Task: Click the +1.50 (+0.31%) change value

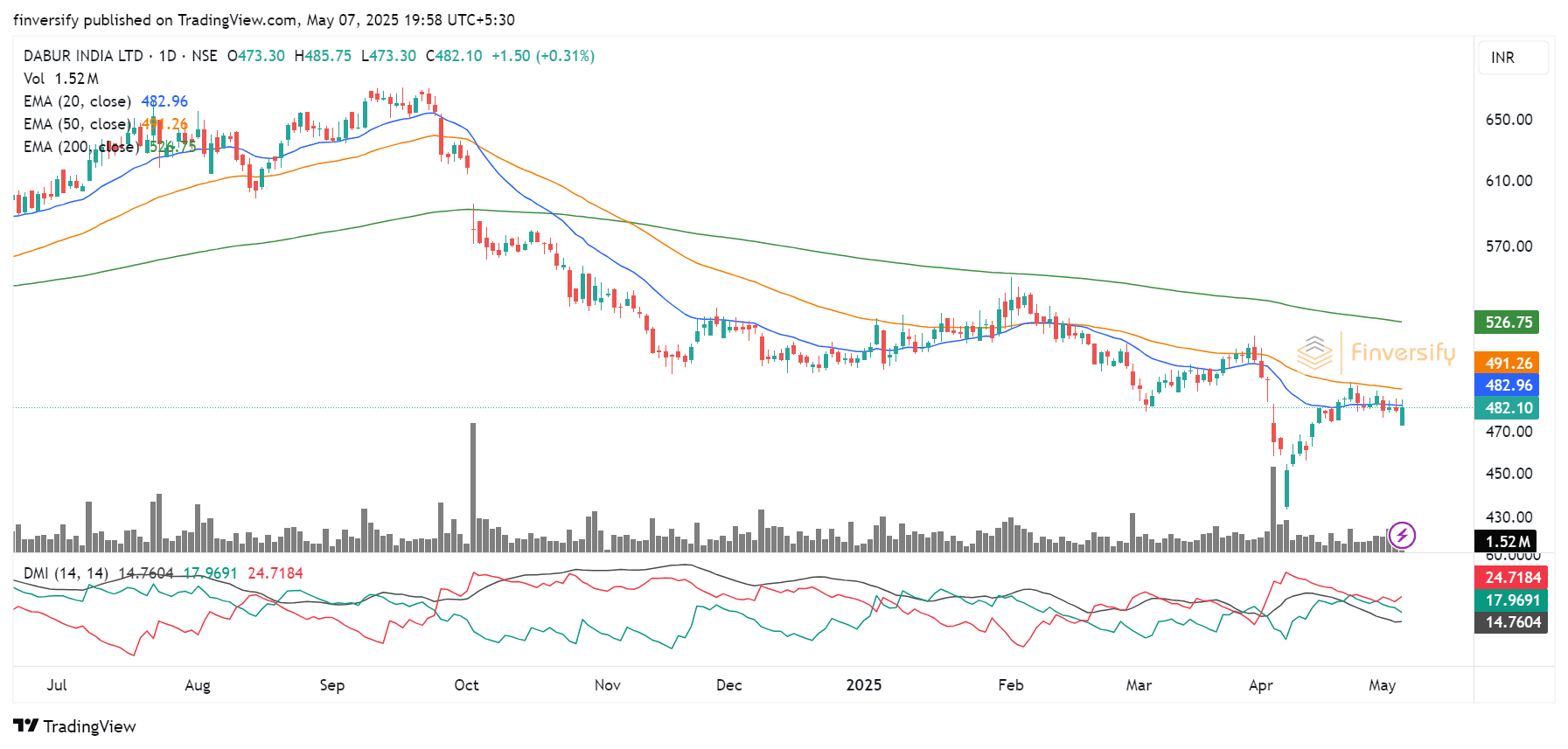Action: coord(543,56)
